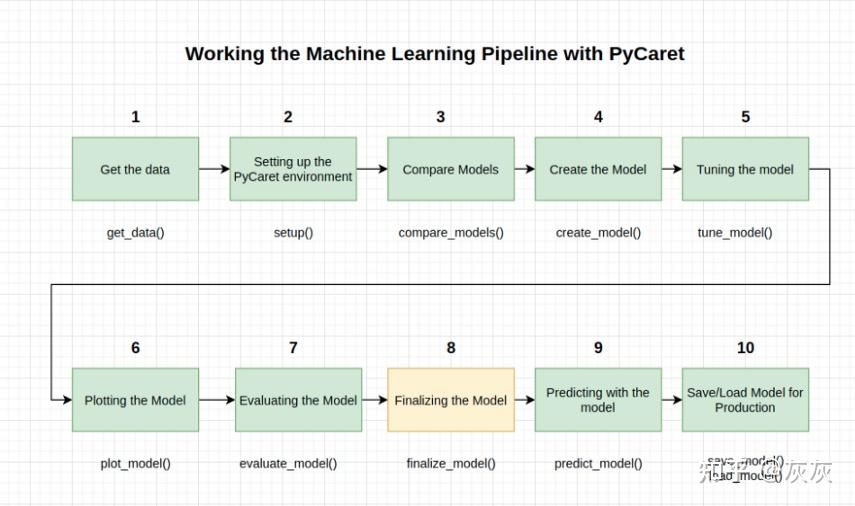This screenshot has height=506, width=855.
Task: Select the 'Plotting the Model' box
Action: pyautogui.click(x=135, y=400)
